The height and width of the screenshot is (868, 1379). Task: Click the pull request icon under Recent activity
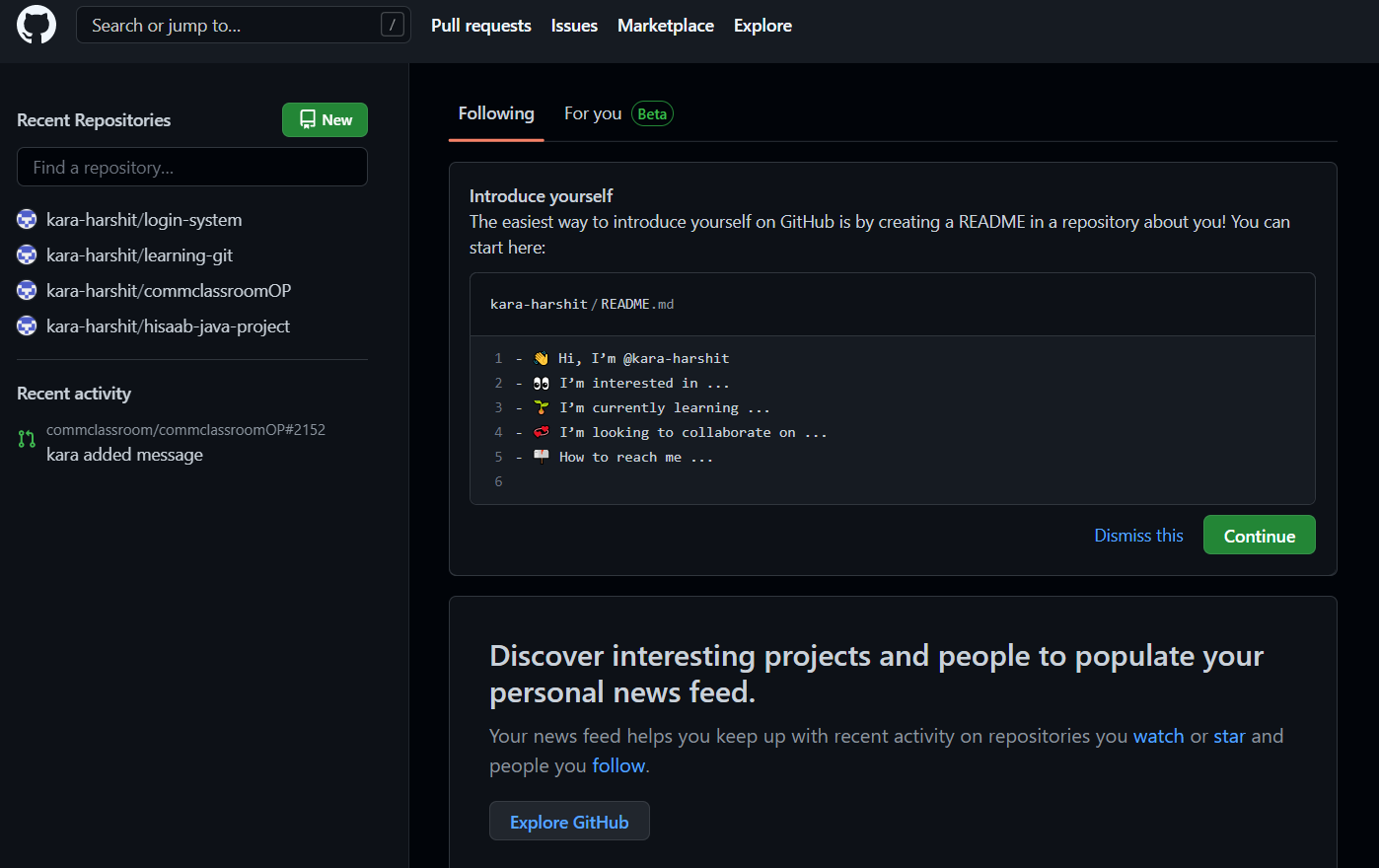click(27, 439)
